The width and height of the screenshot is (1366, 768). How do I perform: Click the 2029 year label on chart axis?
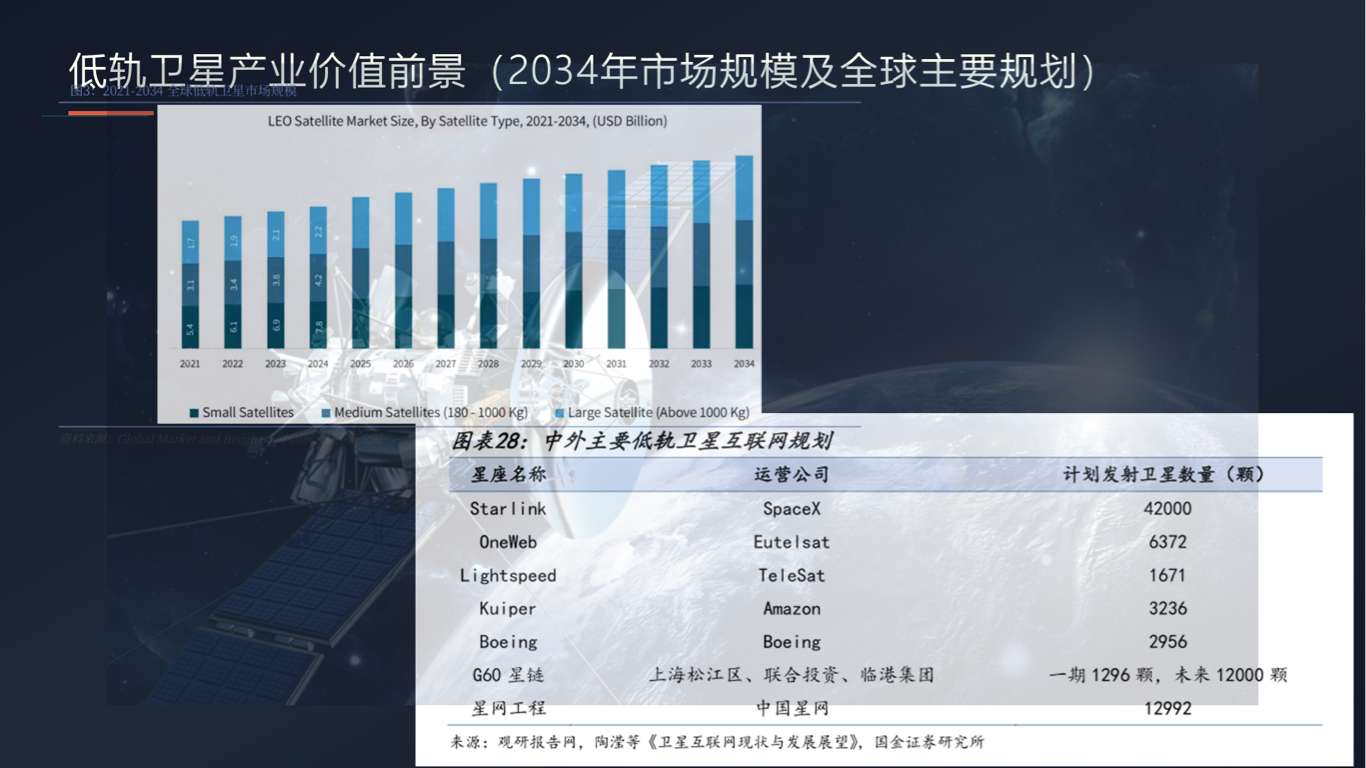531,364
